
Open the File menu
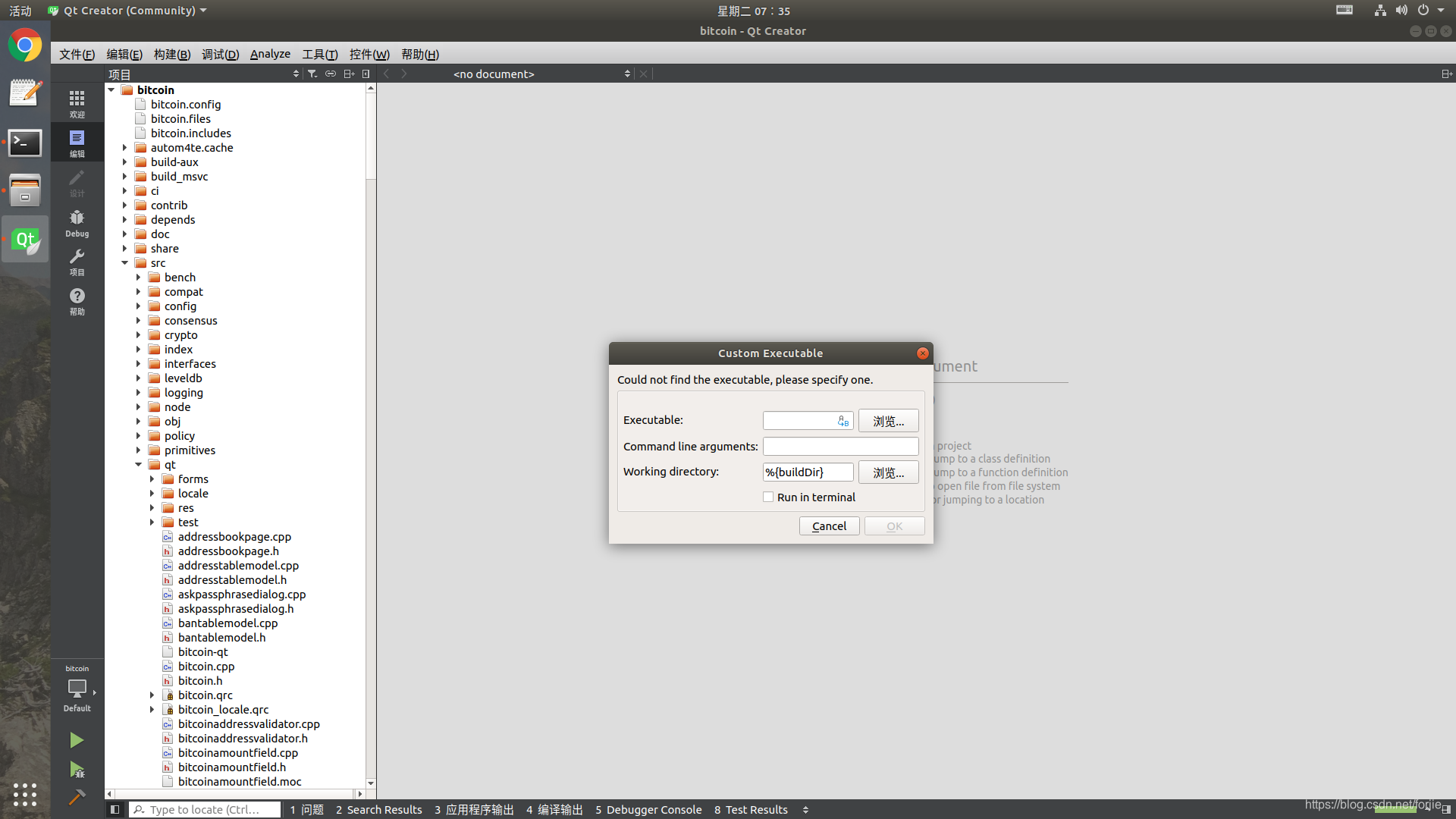tap(77, 54)
